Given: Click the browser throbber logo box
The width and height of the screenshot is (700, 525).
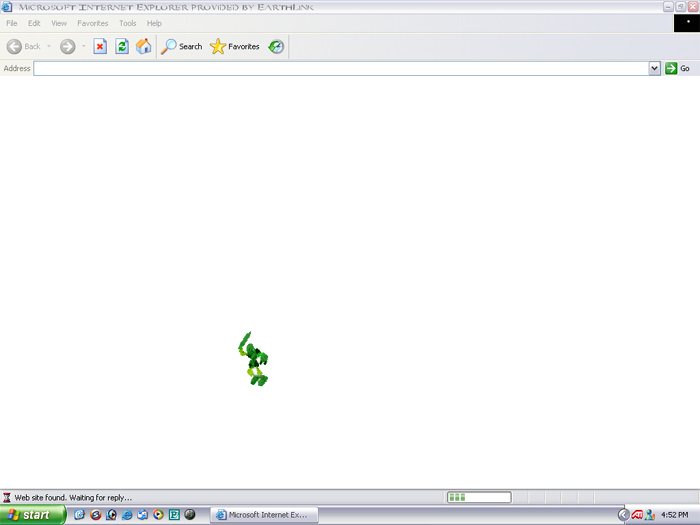Looking at the screenshot, I should pos(687,23).
